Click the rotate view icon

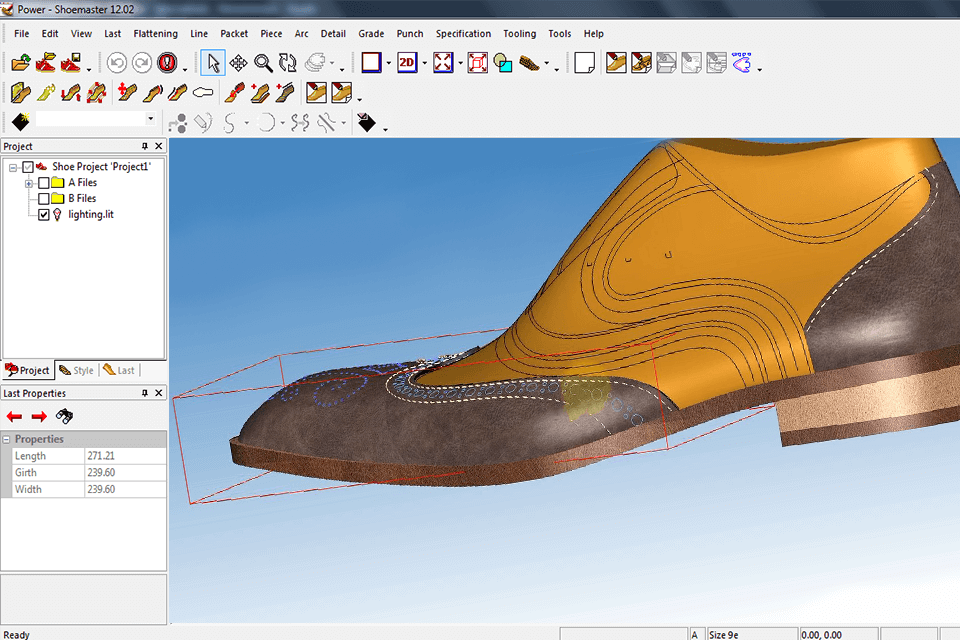pyautogui.click(x=288, y=63)
